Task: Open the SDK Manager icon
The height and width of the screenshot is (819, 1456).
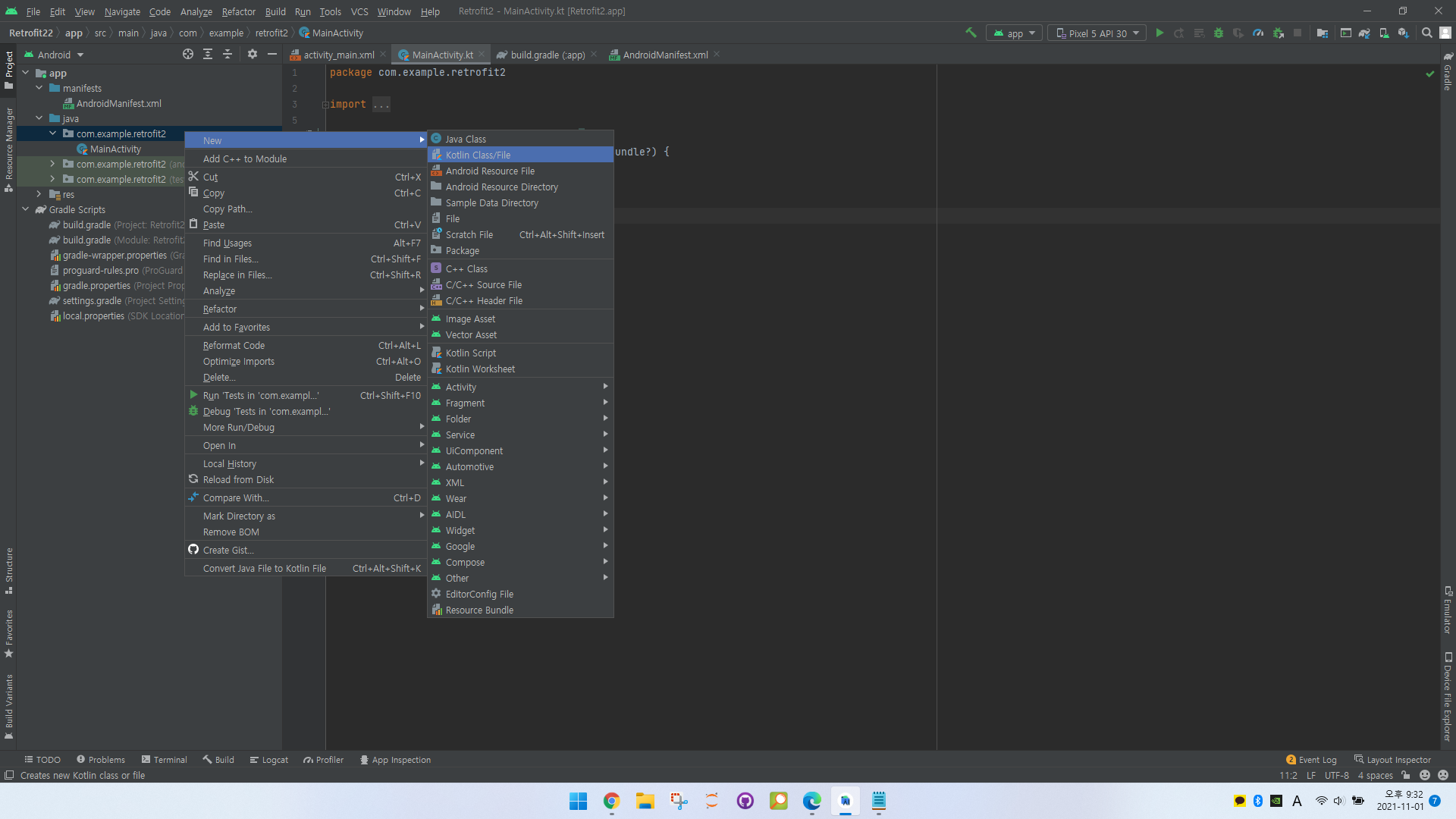Action: coord(1404,33)
